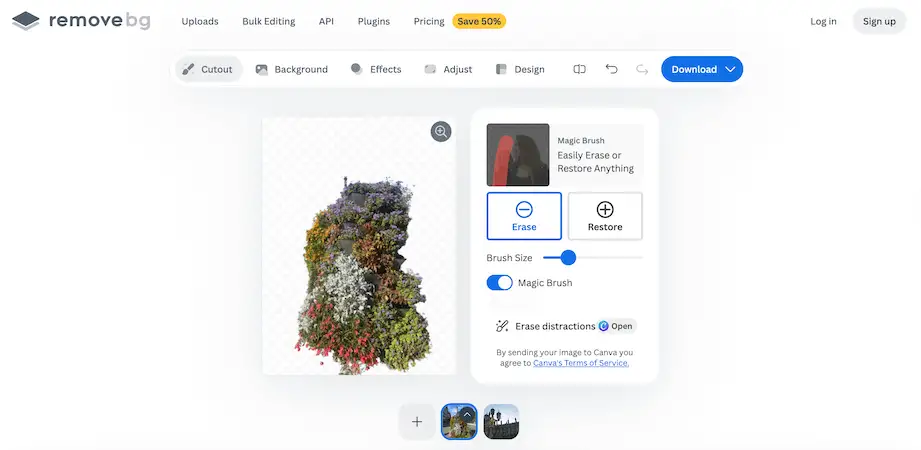This screenshot has height=450, width=921.
Task: Click the Download button
Action: (x=702, y=69)
